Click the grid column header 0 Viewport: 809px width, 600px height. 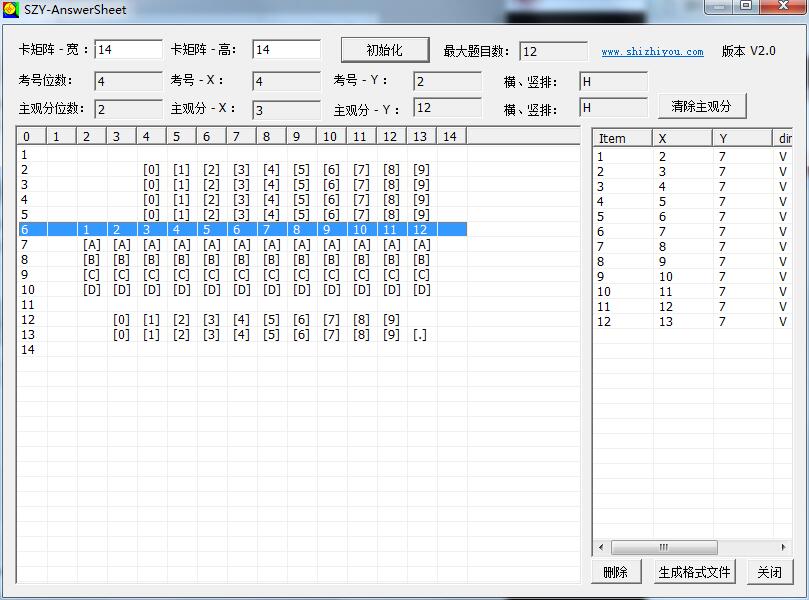(31, 136)
